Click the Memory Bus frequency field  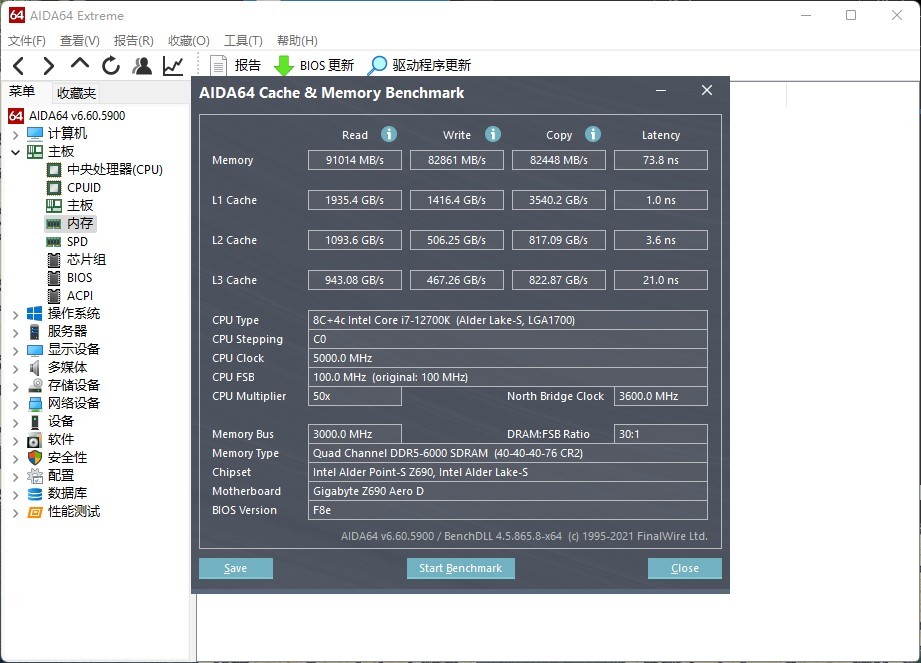354,433
